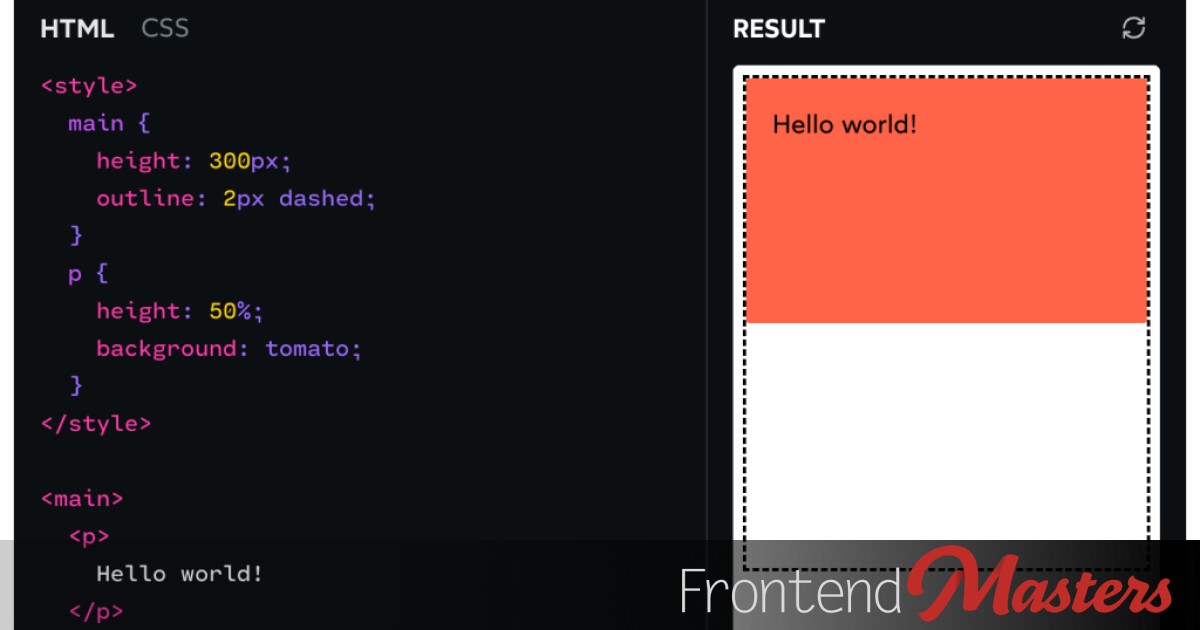Click the opening <style> tag
The width and height of the screenshot is (1200, 630).
tap(89, 86)
